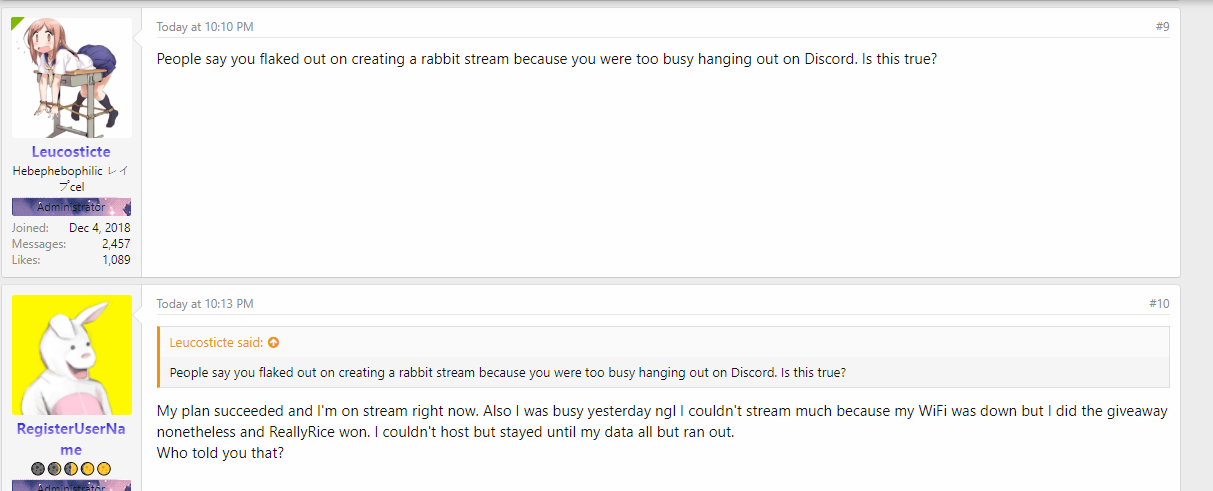
Task: Click RegisterUserName's Administrator banner
Action: click(x=71, y=486)
